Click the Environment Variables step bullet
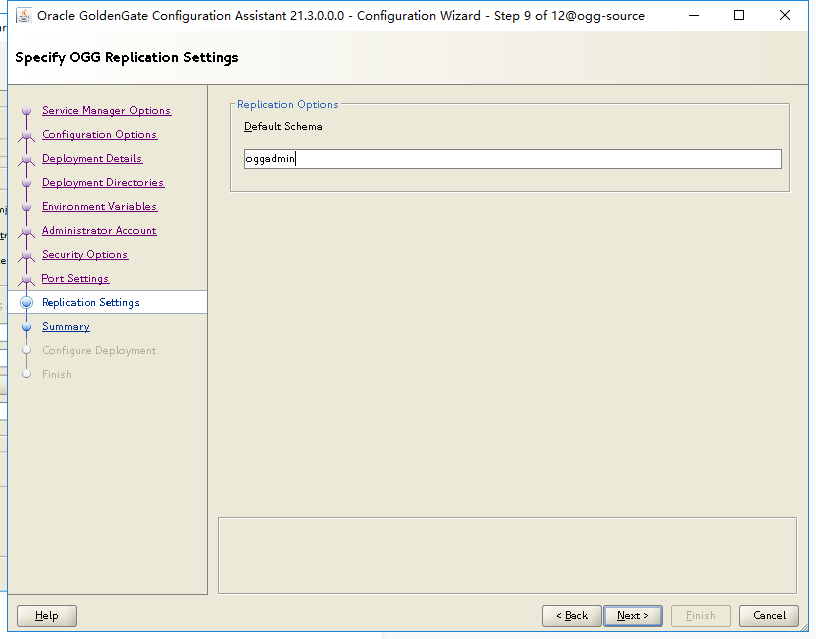 [27, 206]
